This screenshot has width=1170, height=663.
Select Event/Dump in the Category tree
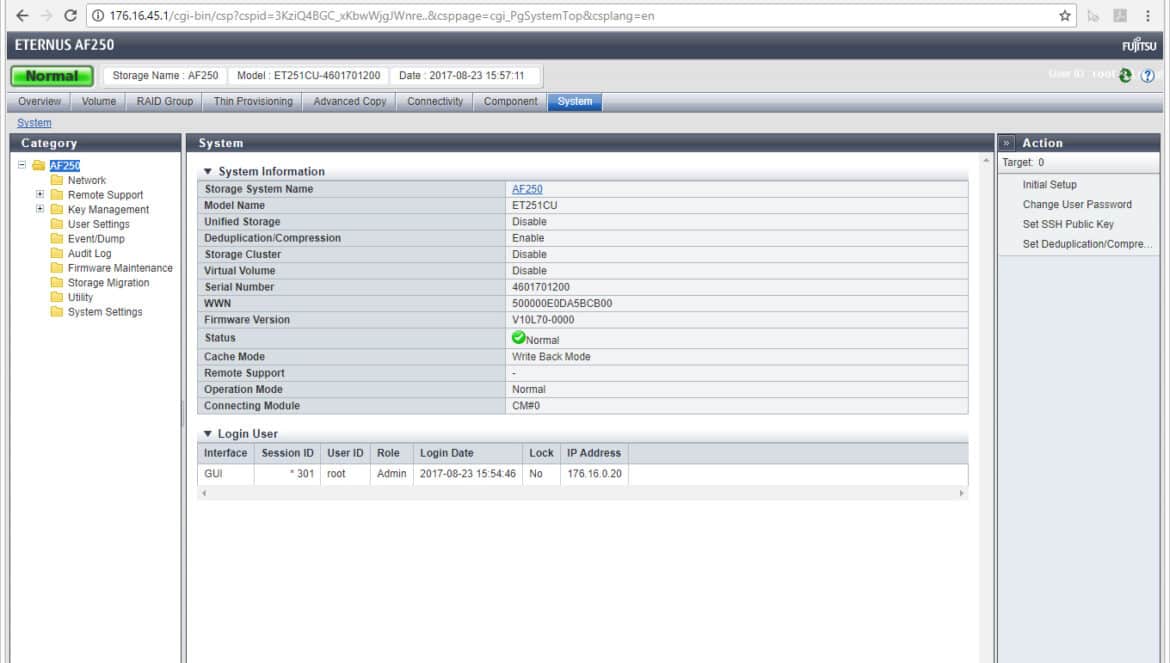pos(96,239)
